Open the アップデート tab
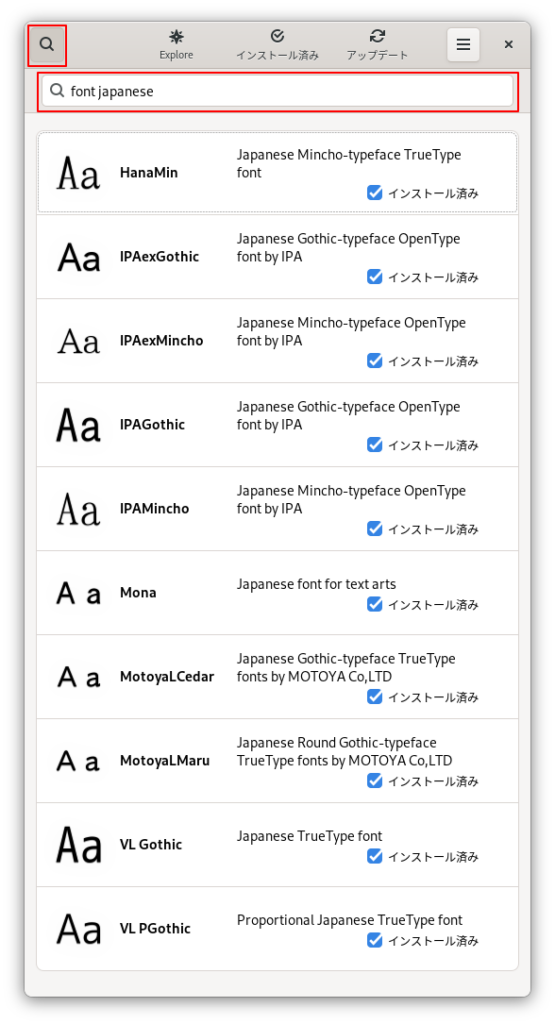Image resolution: width=555 pixels, height=1024 pixels. (377, 44)
